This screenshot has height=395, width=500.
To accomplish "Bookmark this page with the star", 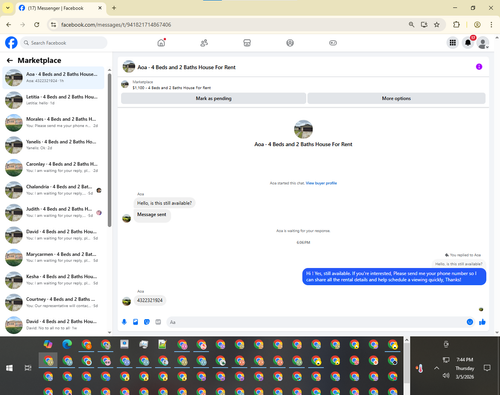I will (x=437, y=25).
